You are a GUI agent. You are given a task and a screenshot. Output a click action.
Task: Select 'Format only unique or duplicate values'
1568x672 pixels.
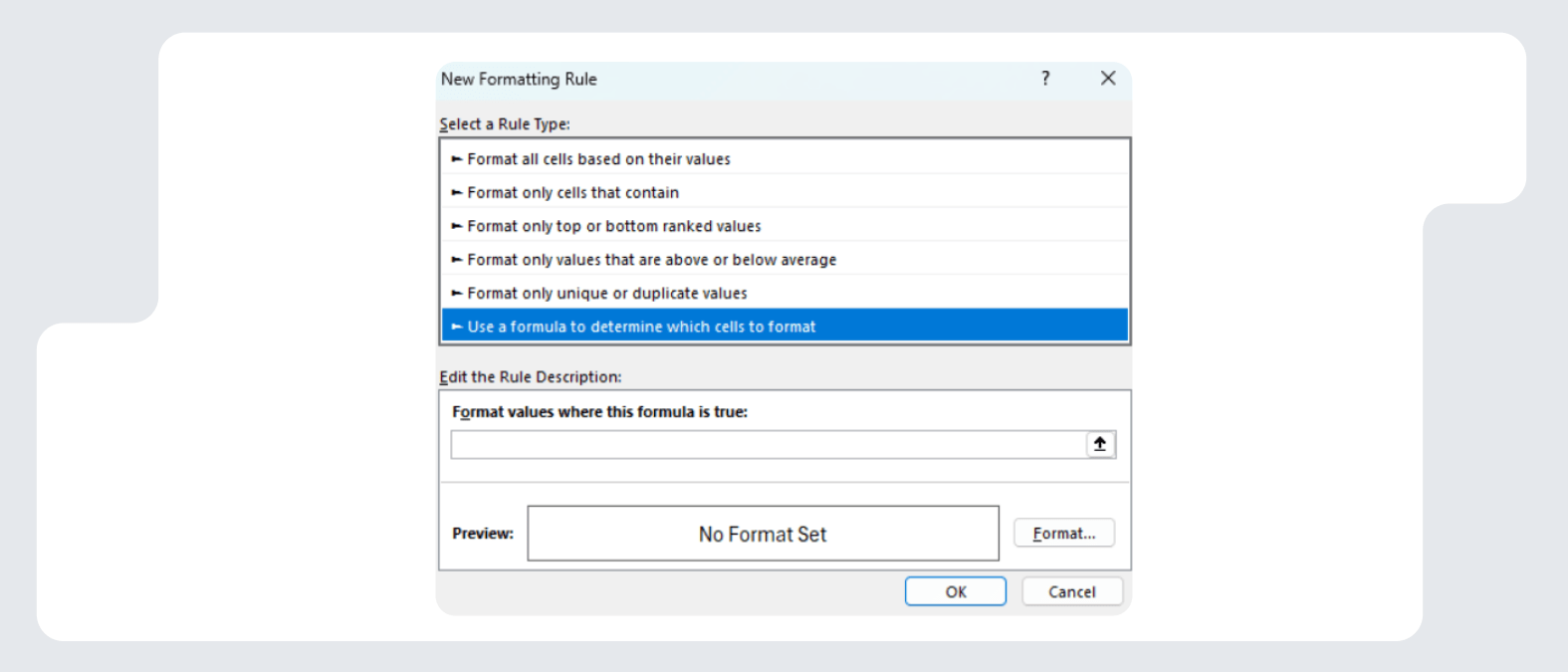pyautogui.click(x=606, y=294)
